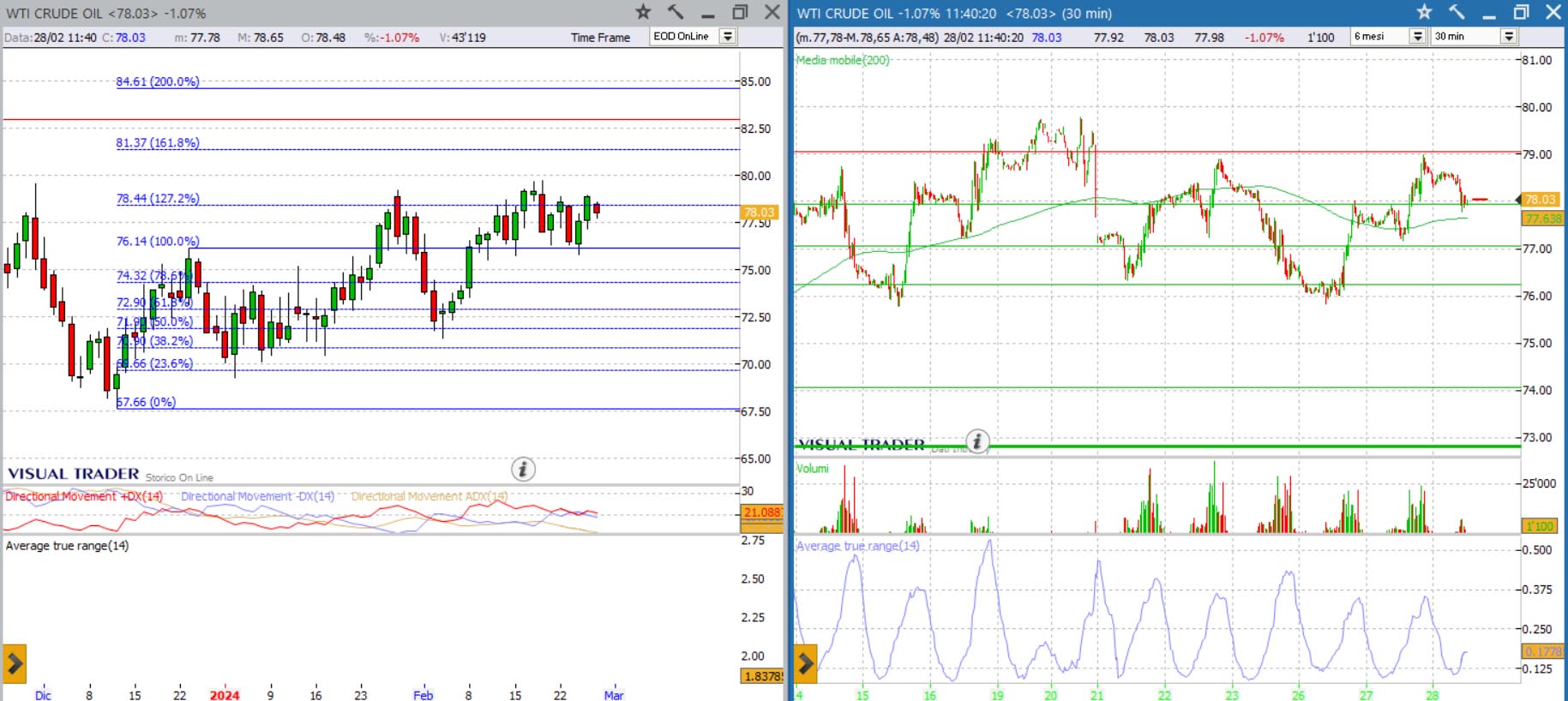Select the Directional Movement +DX(14) indicator label

click(84, 496)
